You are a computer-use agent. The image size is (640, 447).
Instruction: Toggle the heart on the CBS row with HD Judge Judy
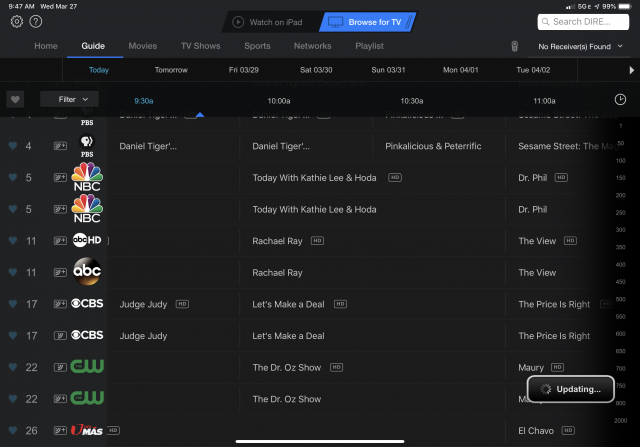point(13,304)
